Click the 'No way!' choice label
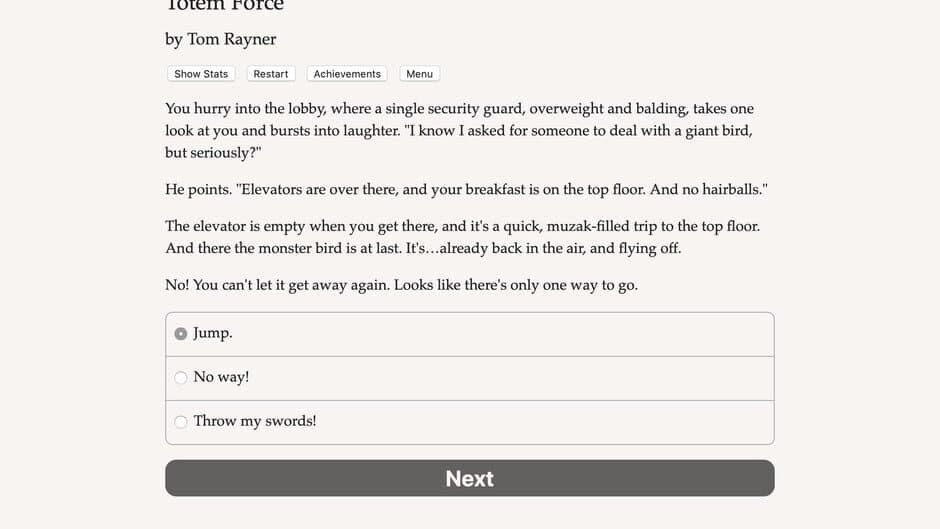940x529 pixels. click(221, 377)
